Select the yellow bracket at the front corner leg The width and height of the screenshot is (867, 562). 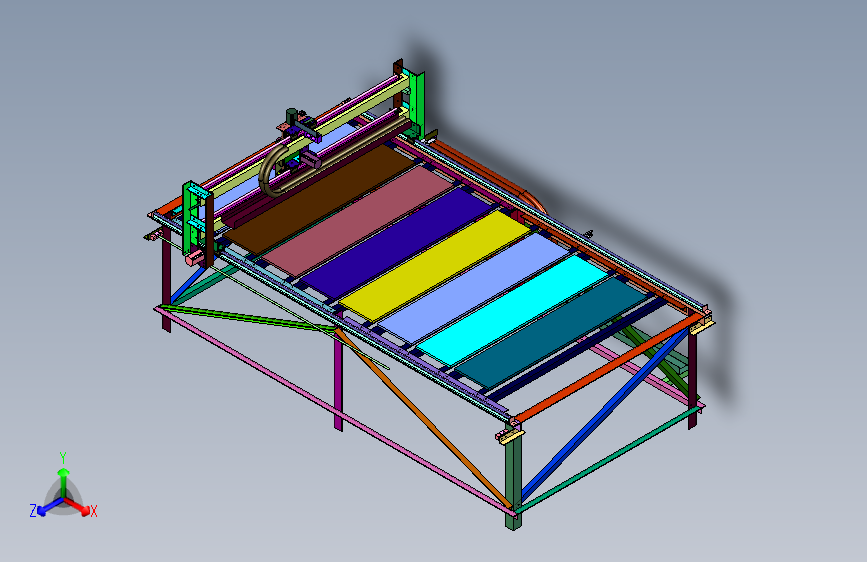[511, 436]
